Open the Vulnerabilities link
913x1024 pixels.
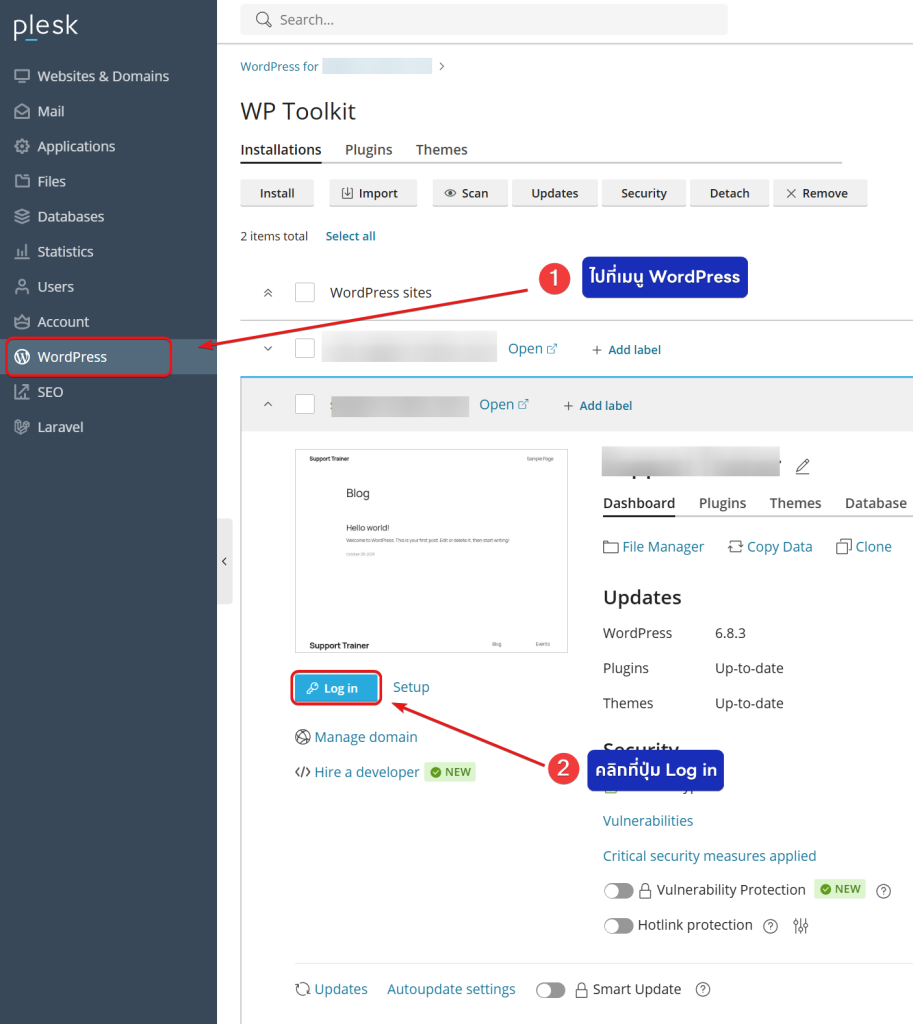647,821
